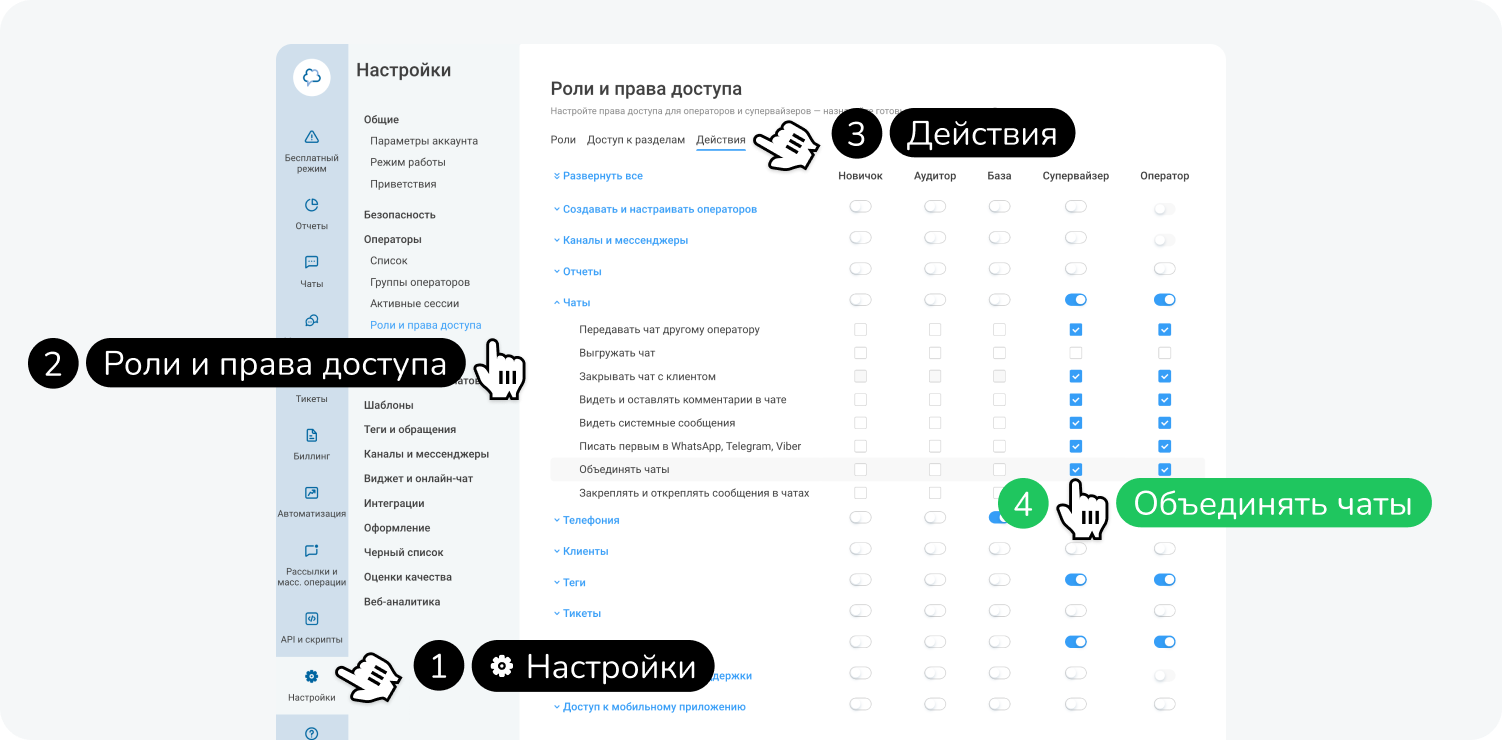Click the Бесплатный режим warning icon
1502x740 pixels.
311,137
